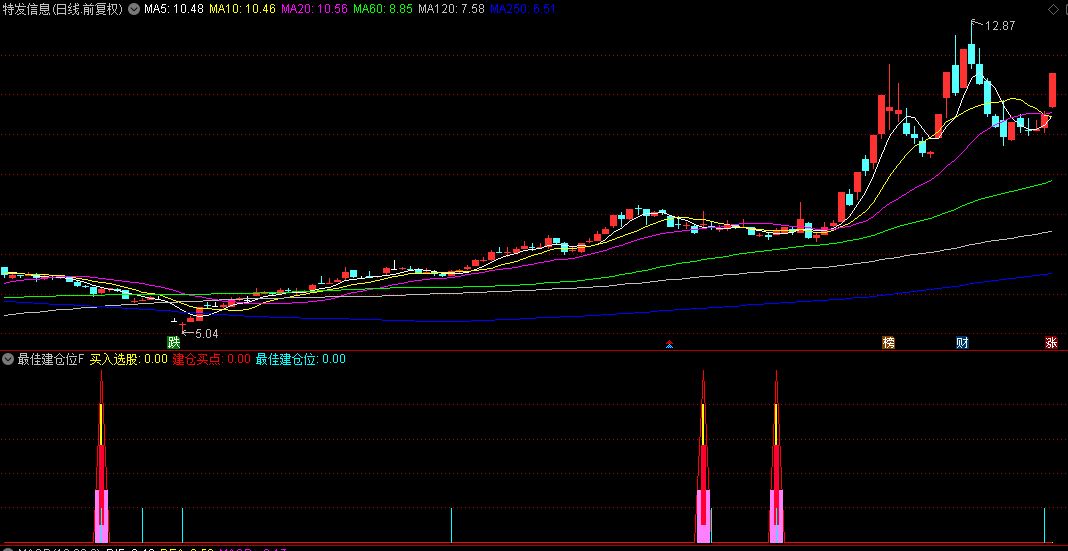The image size is (1068, 551).
Task: Select the MA120: 7.58 label
Action: coord(452,10)
